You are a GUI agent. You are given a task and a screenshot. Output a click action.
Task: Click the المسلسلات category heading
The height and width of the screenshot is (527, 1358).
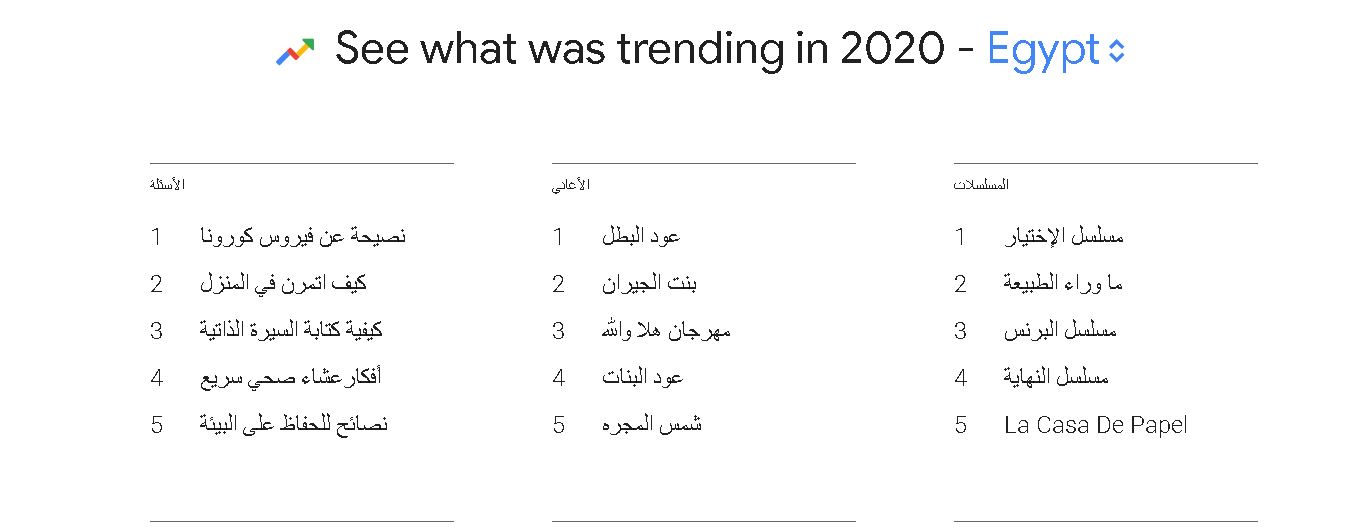click(x=981, y=185)
